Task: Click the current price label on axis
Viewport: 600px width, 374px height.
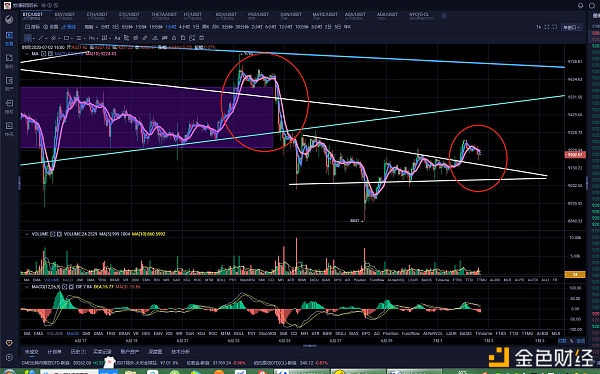Action: point(575,155)
